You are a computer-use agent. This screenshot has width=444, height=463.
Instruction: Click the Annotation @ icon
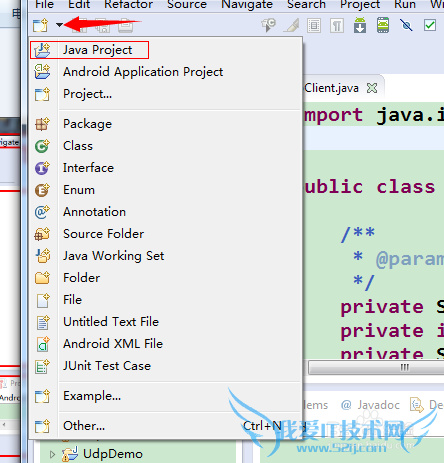point(42,212)
